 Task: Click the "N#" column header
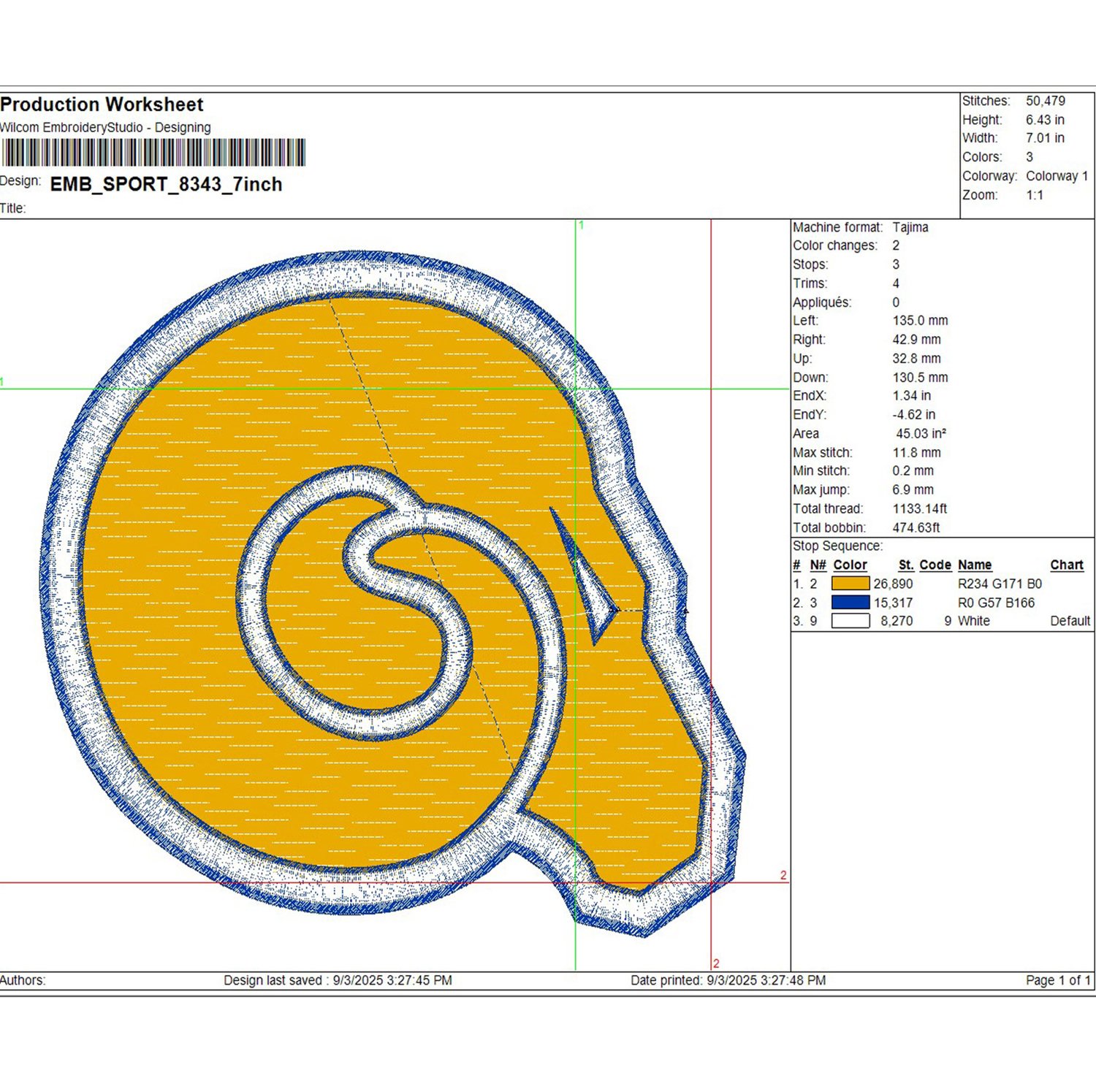point(818,565)
